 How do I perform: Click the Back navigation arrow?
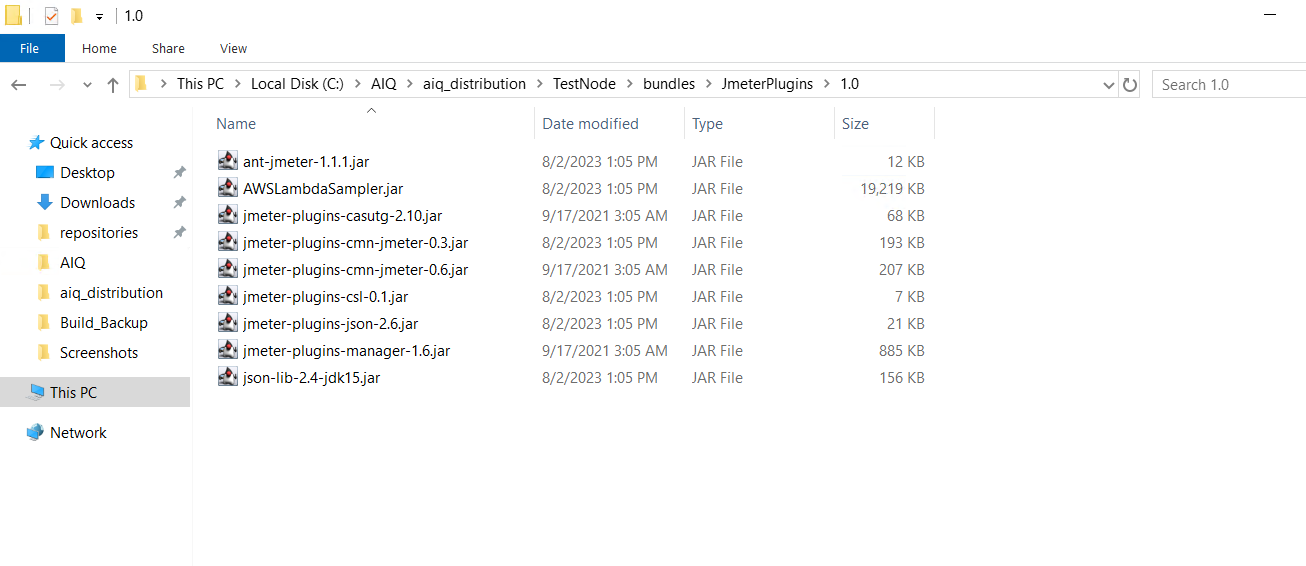point(19,85)
